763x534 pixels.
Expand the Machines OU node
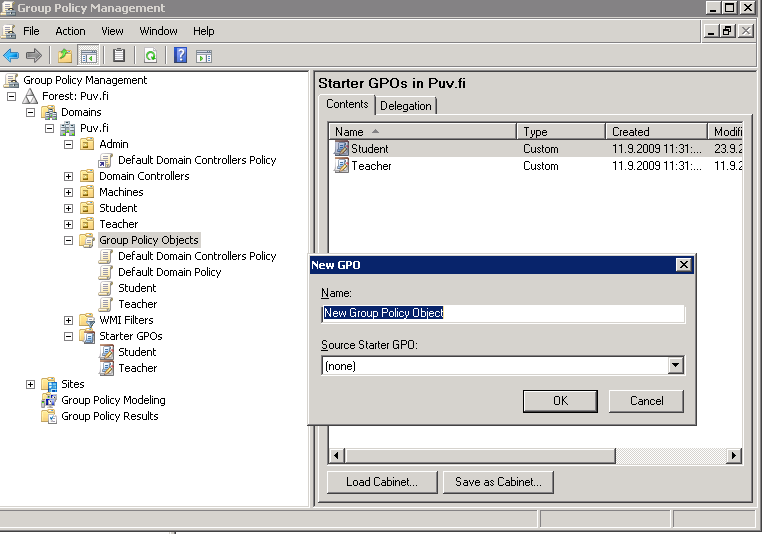(68, 192)
